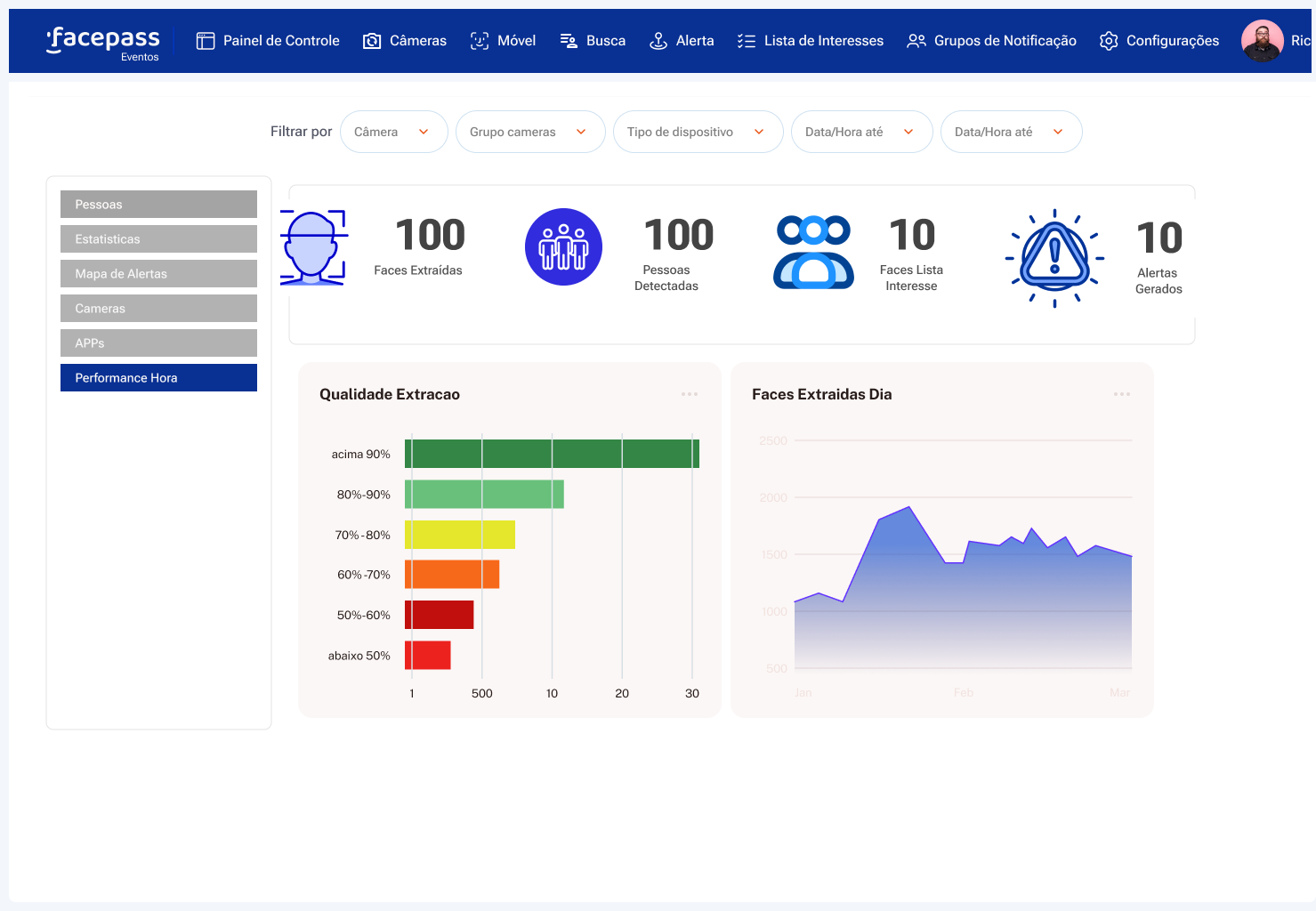The image size is (1316, 911).
Task: Click the Alertas Gerados warning triangle icon
Action: point(1054,258)
